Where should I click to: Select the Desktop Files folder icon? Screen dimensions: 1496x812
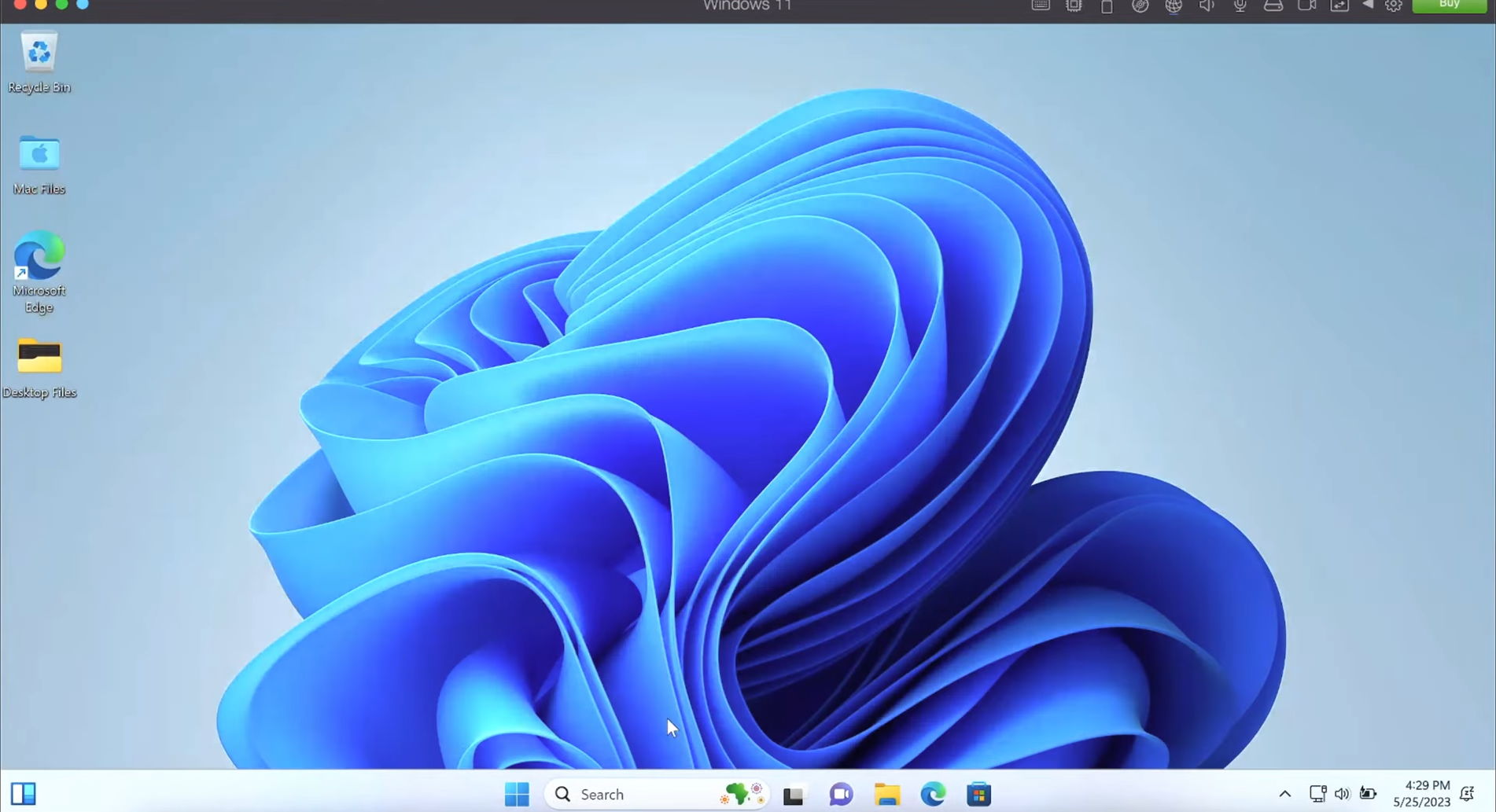tap(39, 358)
